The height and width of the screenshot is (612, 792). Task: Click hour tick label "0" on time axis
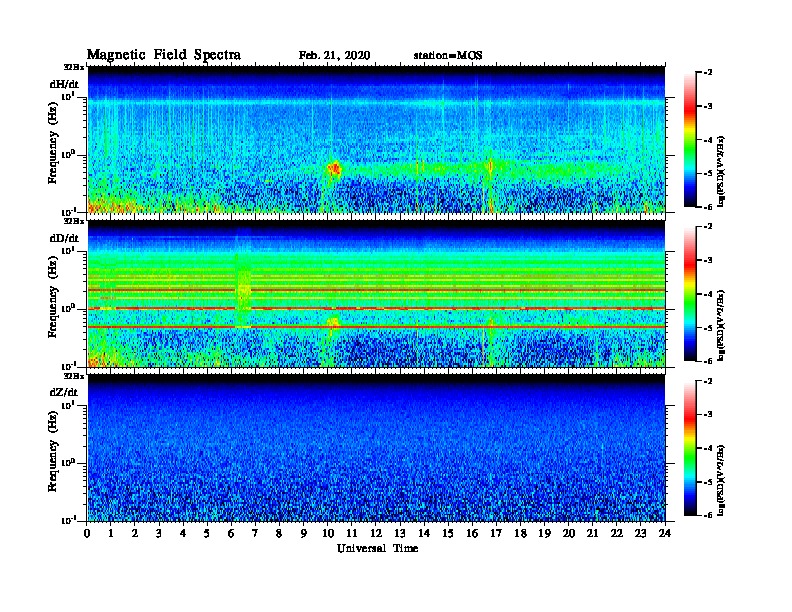87,534
